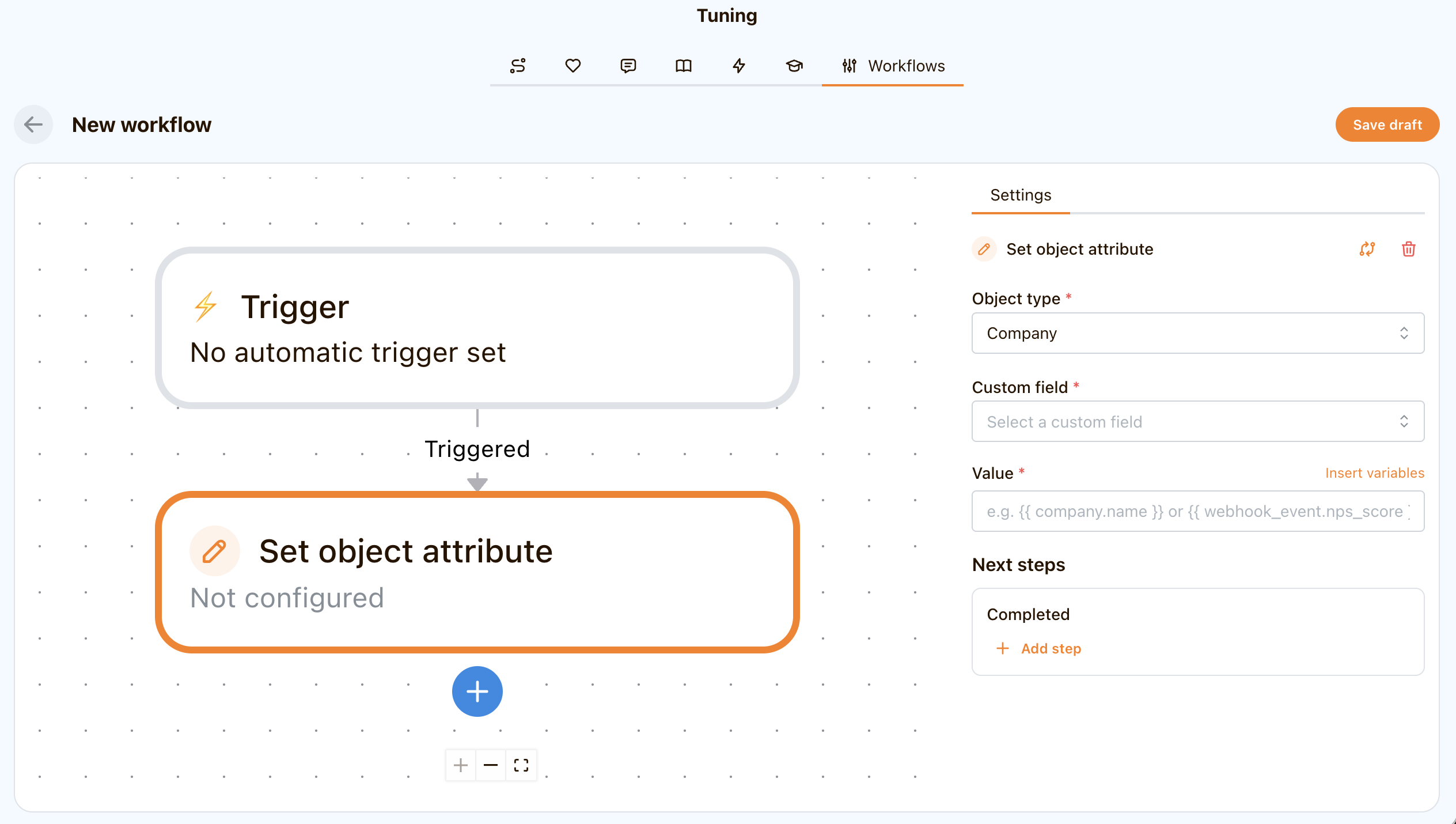This screenshot has height=824, width=1456.
Task: Select the Settings tab
Action: click(x=1020, y=195)
